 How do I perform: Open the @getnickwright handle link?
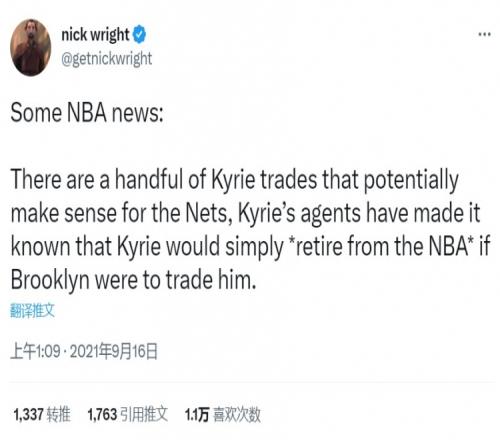pyautogui.click(x=107, y=59)
